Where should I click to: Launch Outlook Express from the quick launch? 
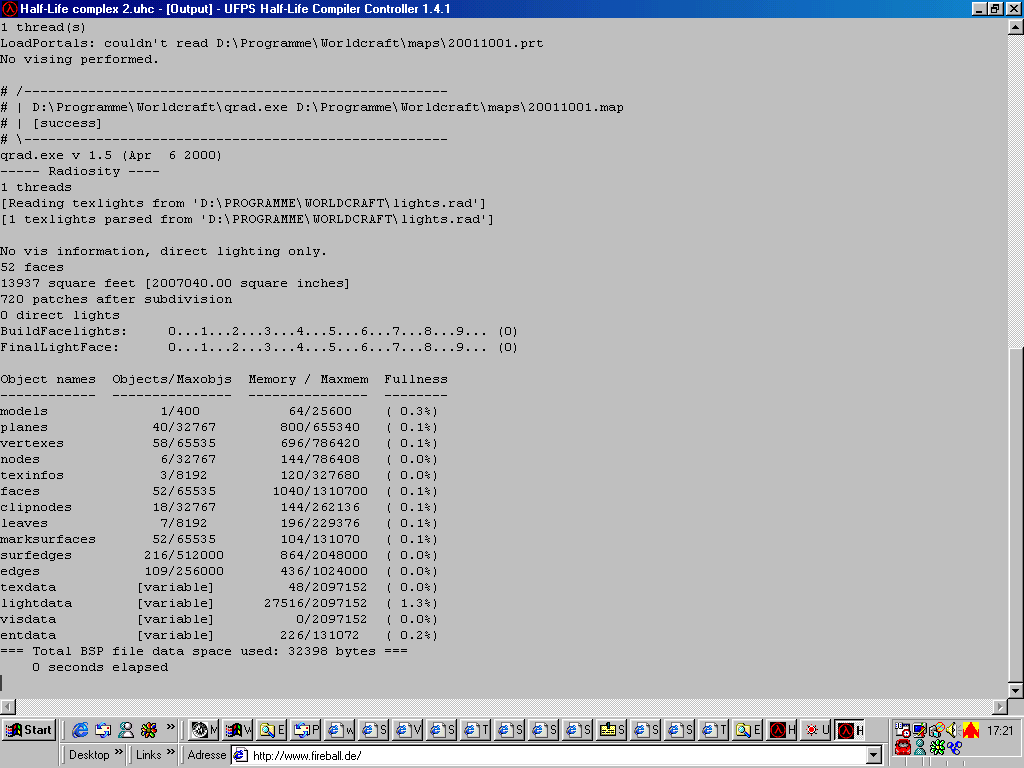(103, 730)
